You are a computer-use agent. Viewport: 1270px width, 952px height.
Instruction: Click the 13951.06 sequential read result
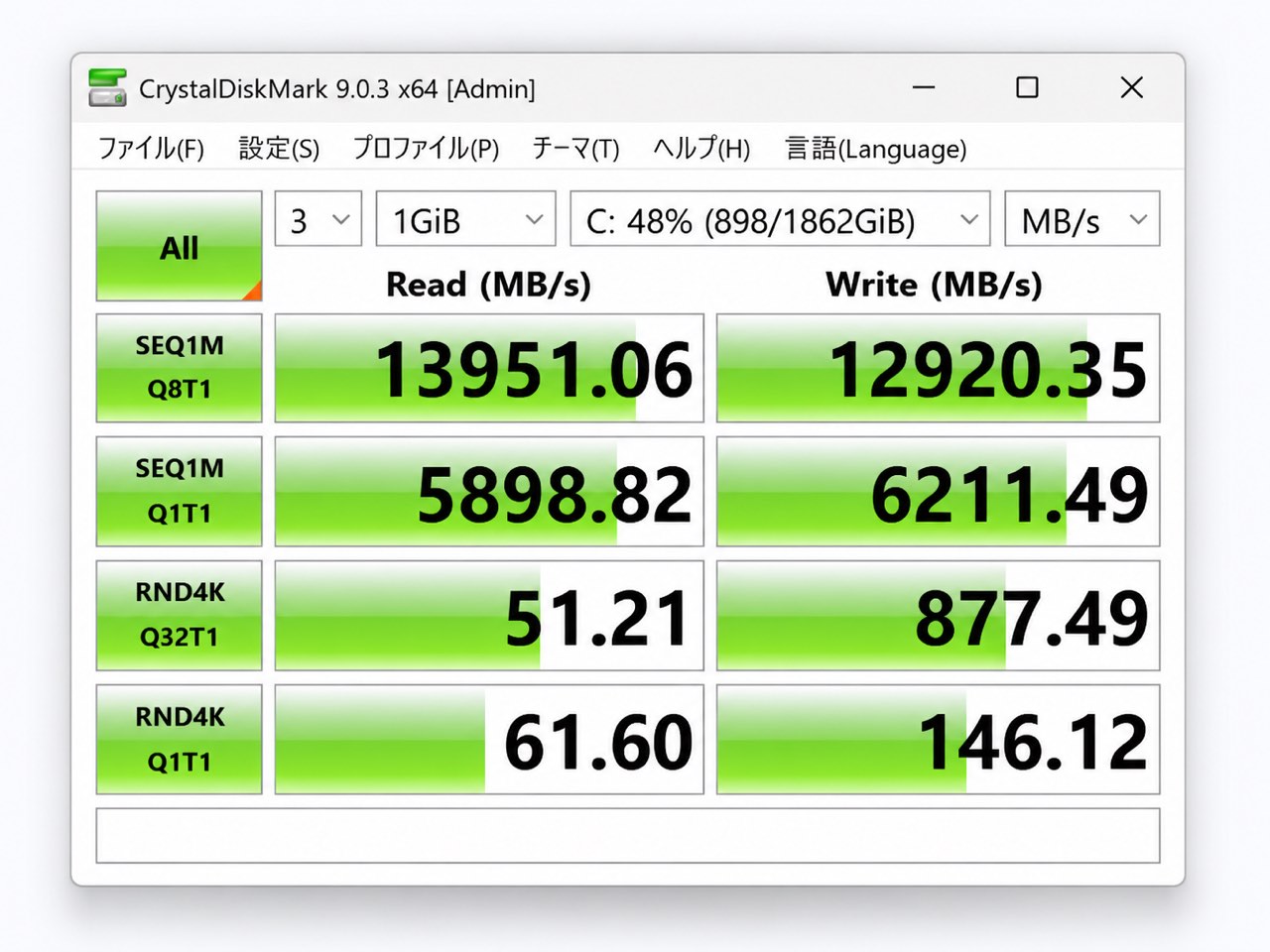pyautogui.click(x=489, y=368)
